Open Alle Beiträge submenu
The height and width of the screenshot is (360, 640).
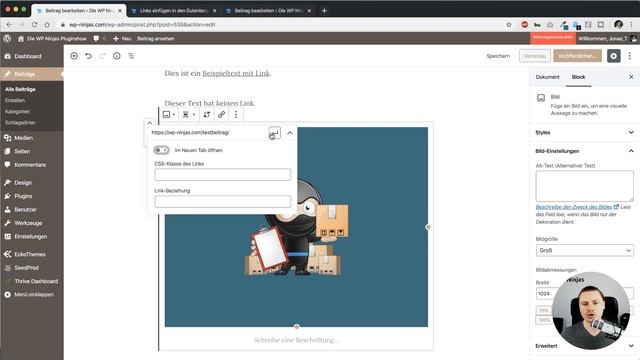20,89
